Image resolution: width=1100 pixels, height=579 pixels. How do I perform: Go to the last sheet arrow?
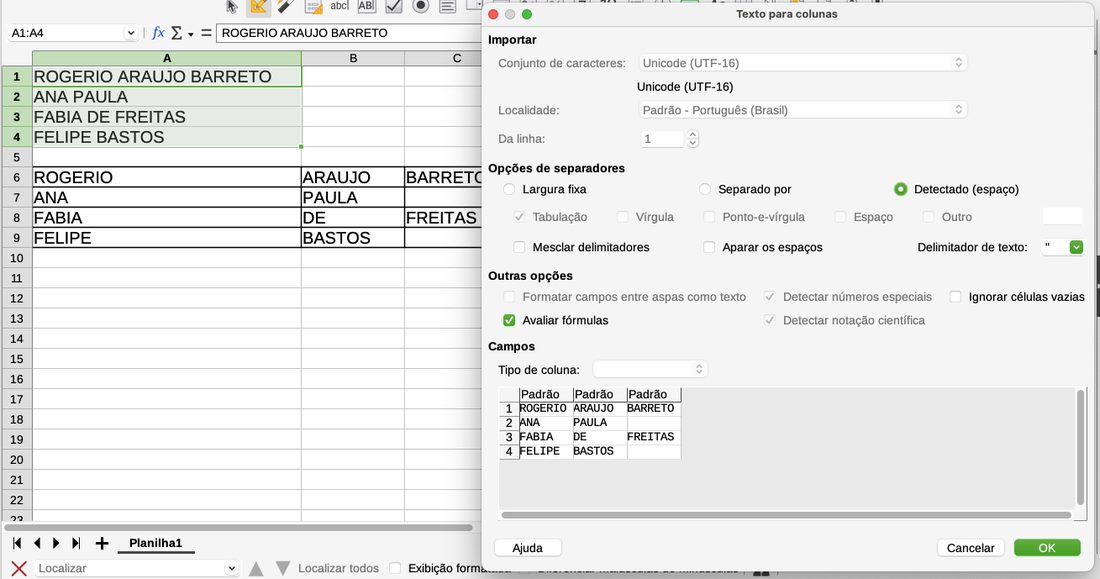point(76,543)
